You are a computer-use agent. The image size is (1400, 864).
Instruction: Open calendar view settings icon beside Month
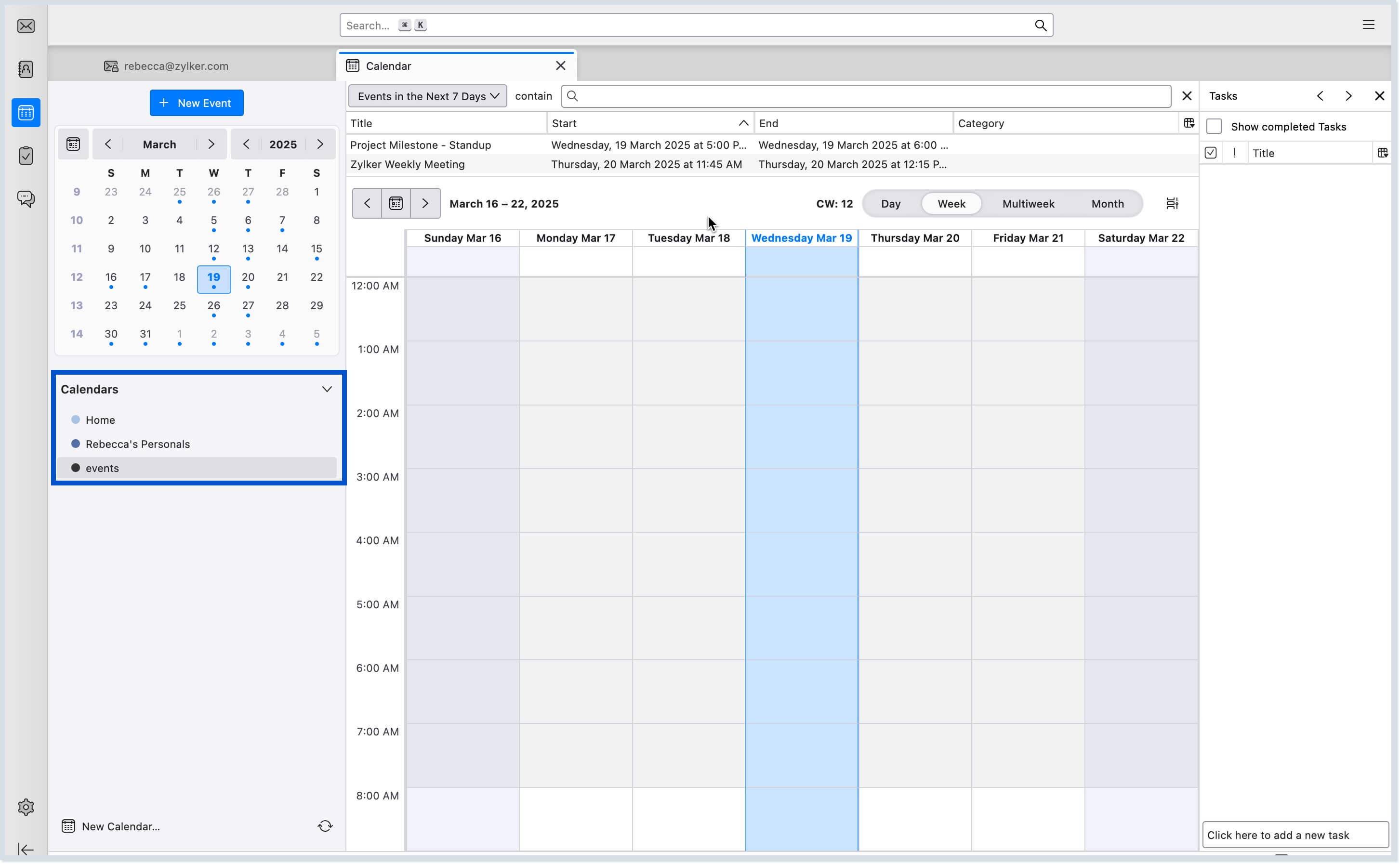point(1172,203)
